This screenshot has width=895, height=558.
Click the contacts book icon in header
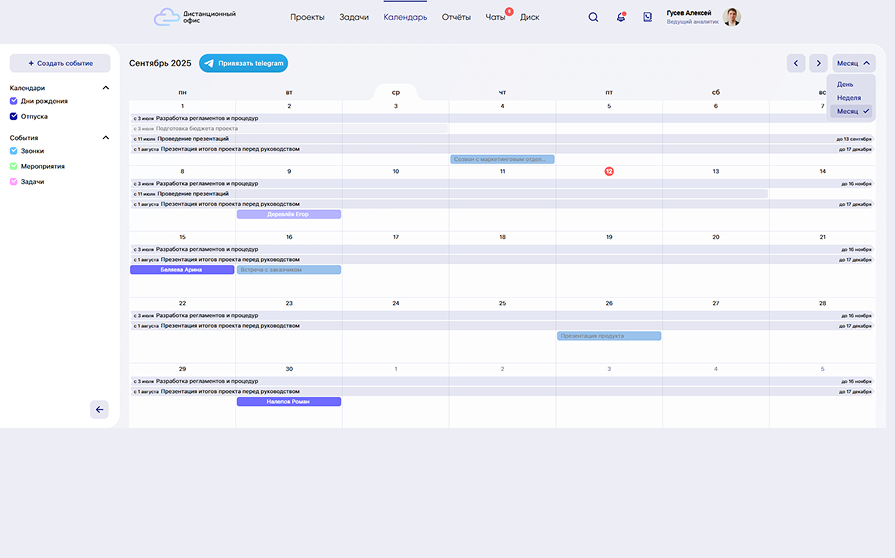point(648,17)
